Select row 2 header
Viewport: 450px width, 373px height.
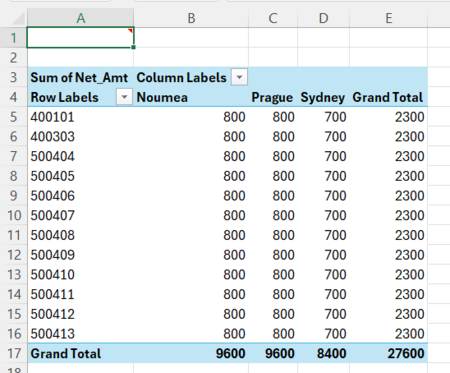coord(13,58)
